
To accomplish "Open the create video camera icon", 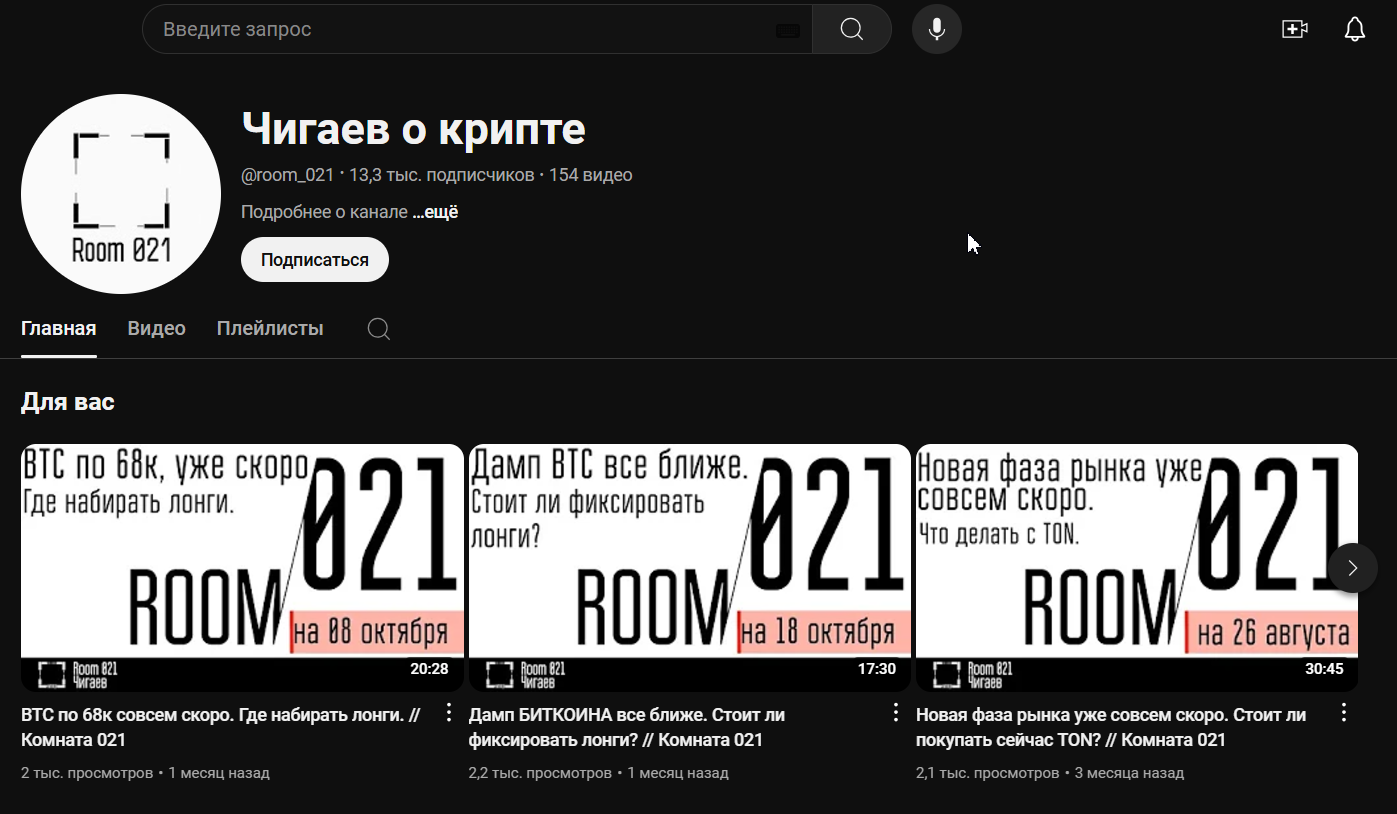I will tap(1295, 29).
